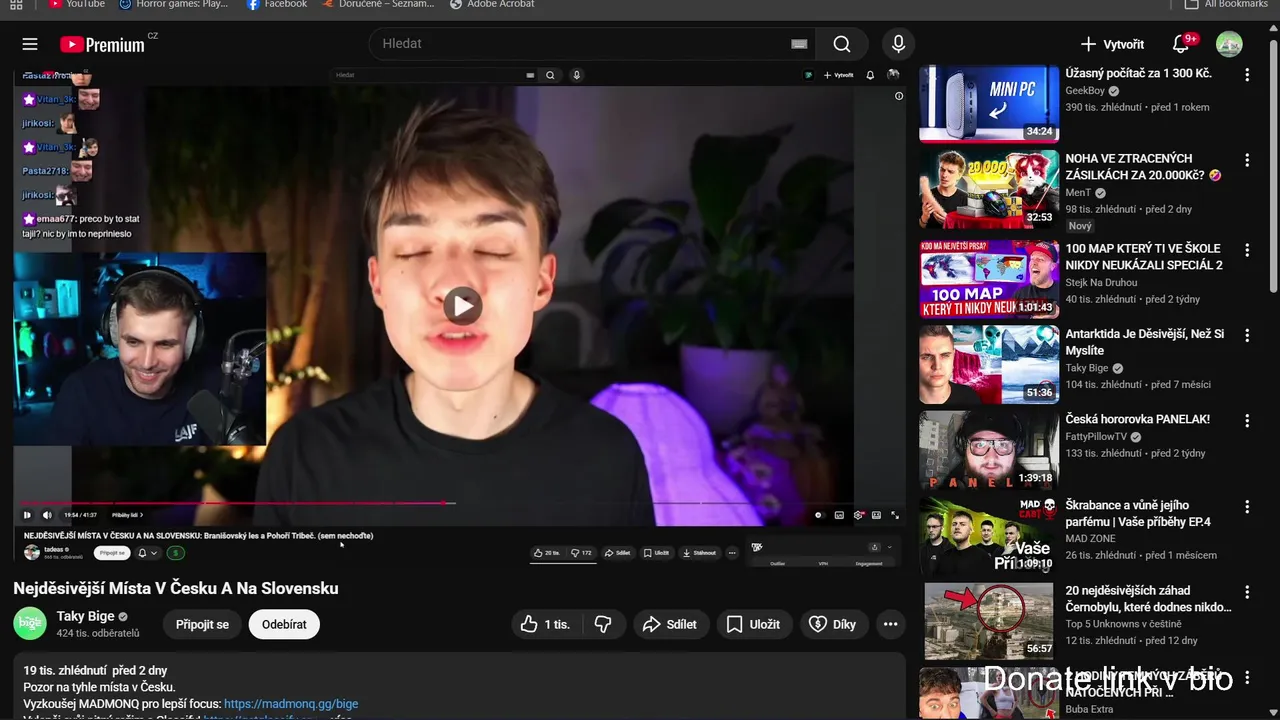The image size is (1280, 720).
Task: Open Taky Bige channel avatar under video
Action: 30,623
